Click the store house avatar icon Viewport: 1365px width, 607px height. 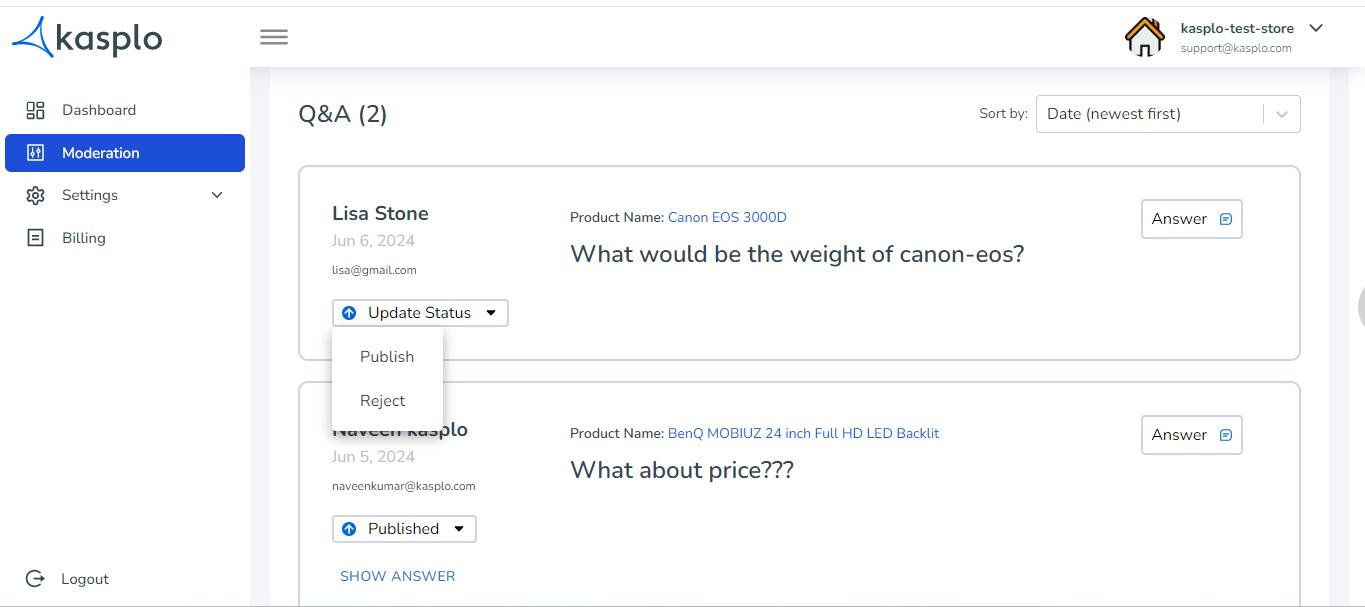[x=1145, y=36]
